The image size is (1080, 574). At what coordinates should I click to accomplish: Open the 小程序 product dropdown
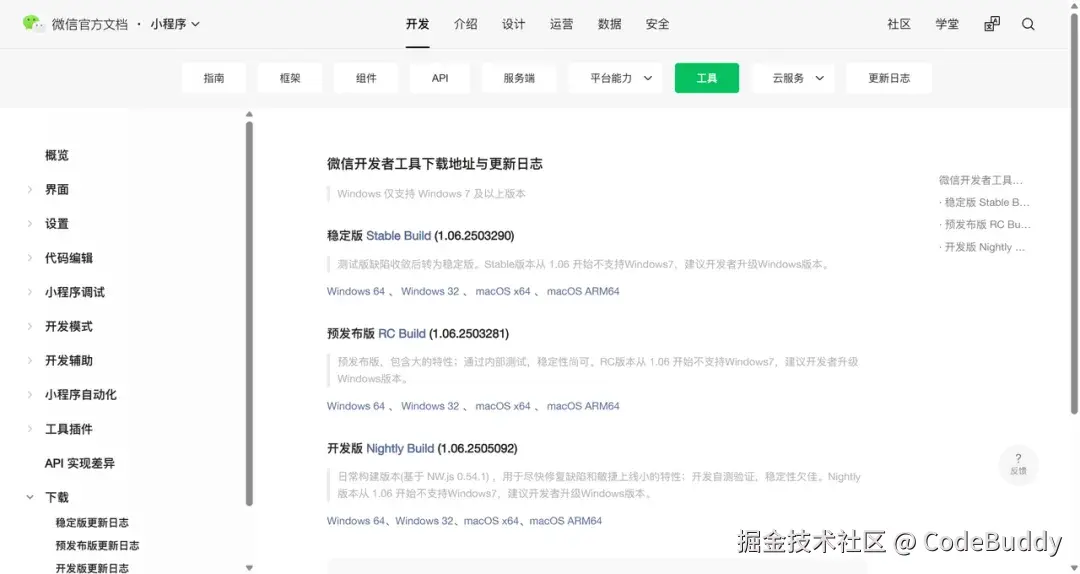pyautogui.click(x=175, y=24)
